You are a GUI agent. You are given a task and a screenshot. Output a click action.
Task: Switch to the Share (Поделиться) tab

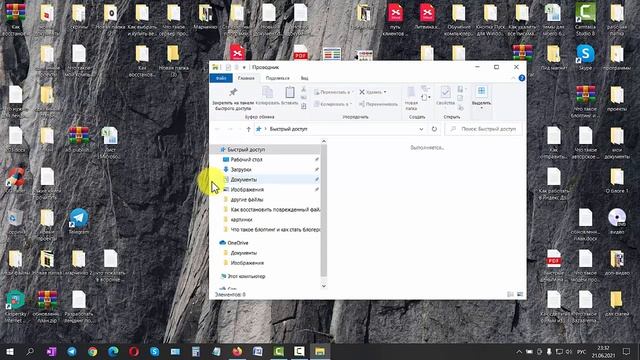[x=278, y=78]
